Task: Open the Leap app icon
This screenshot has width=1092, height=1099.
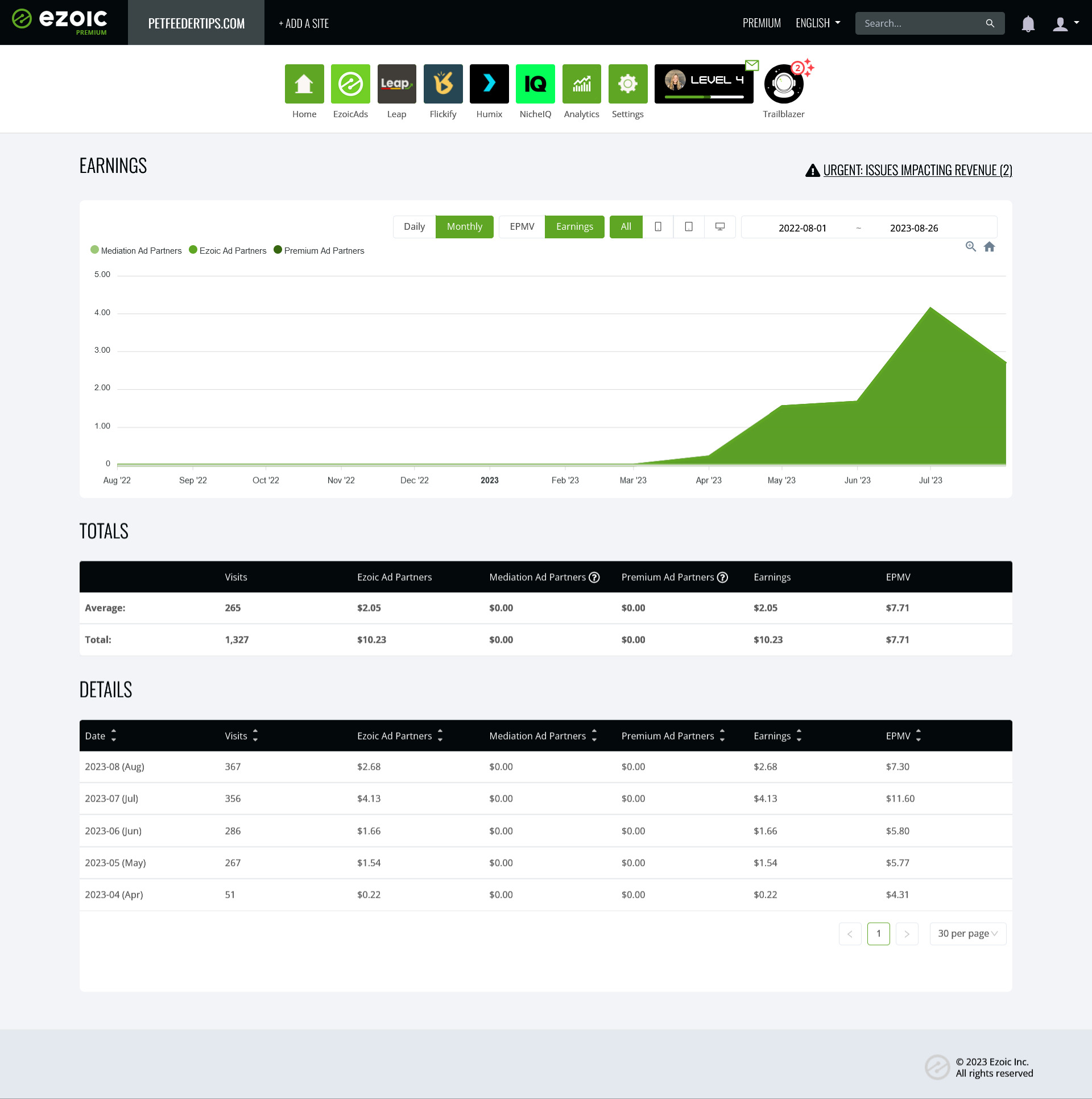Action: pos(397,84)
